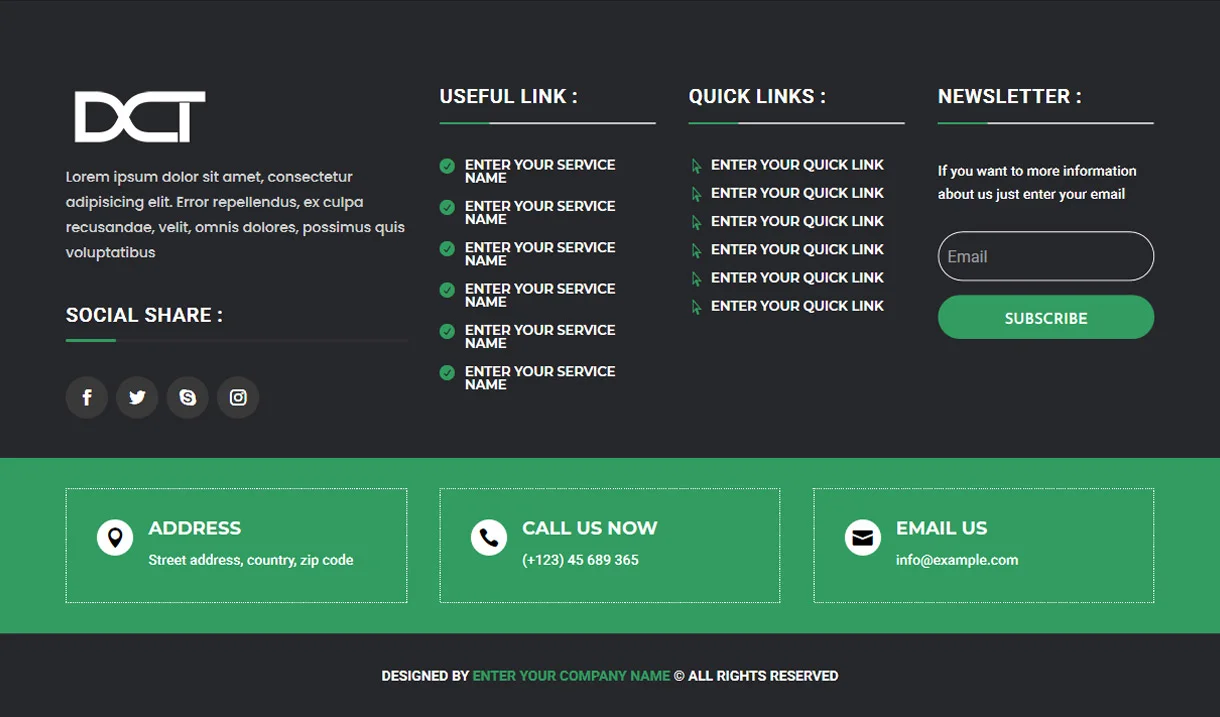The height and width of the screenshot is (717, 1220).
Task: Click the phone icon in Call Us Now card
Action: click(488, 537)
